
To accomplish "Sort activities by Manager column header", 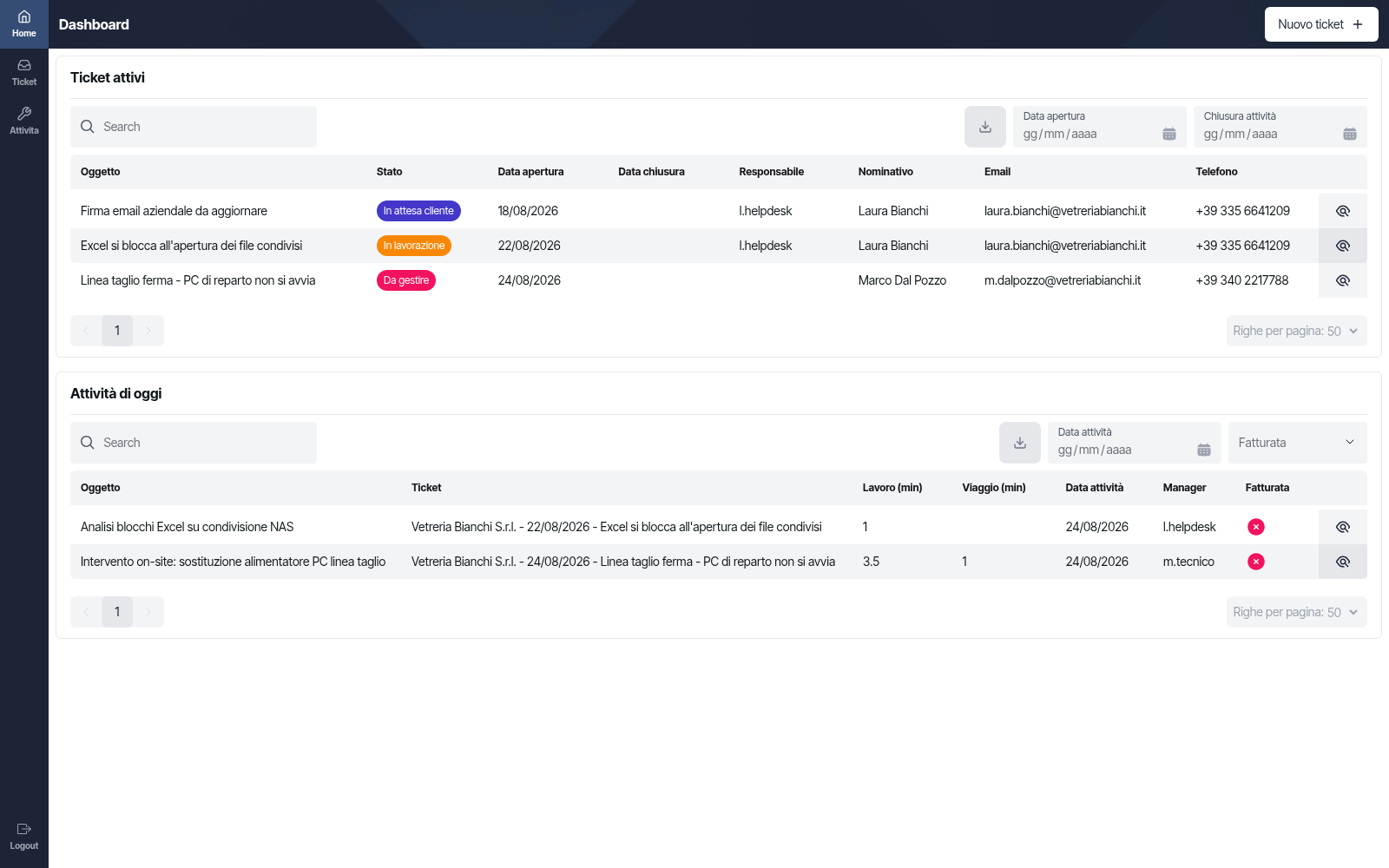I will click(1184, 488).
